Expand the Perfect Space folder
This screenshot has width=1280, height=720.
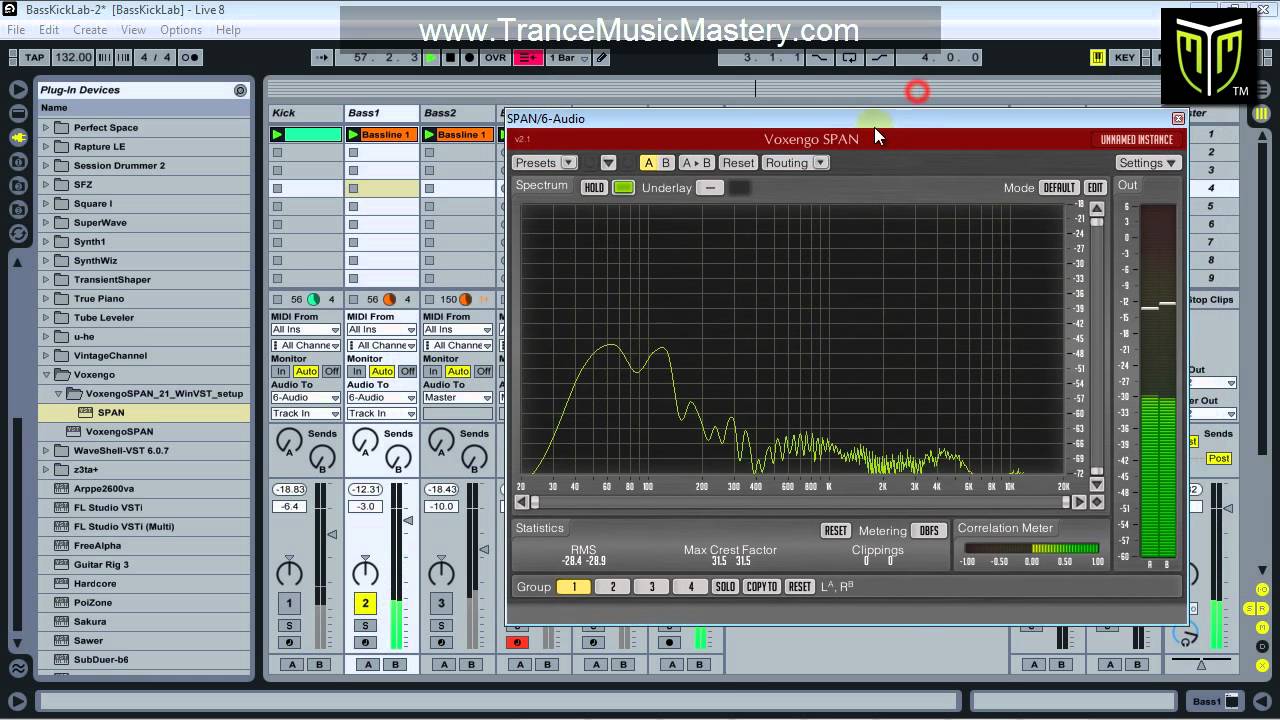tap(45, 128)
